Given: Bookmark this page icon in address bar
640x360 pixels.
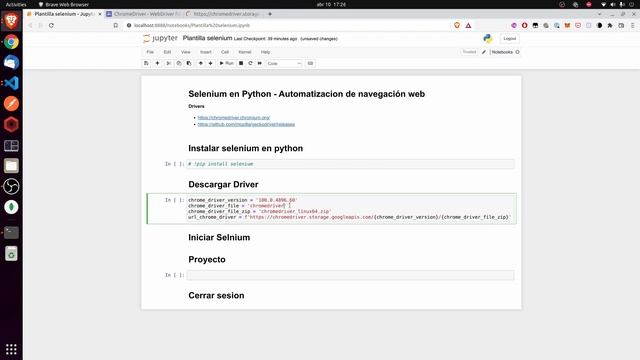Looking at the screenshot, I should 116,25.
